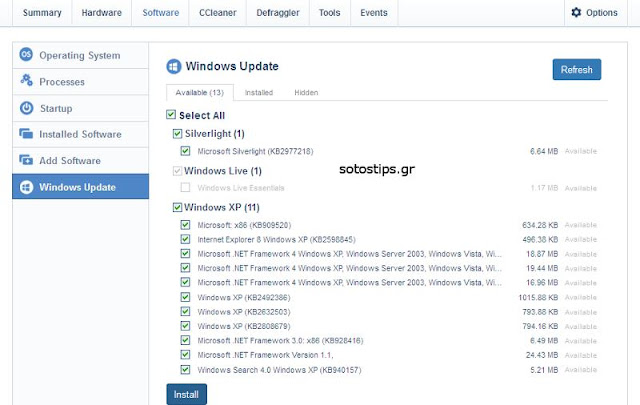Screen dimensions: 640x405
Task: Uncheck the 16.96 MB .NET Framework 4 update
Action: coord(185,282)
